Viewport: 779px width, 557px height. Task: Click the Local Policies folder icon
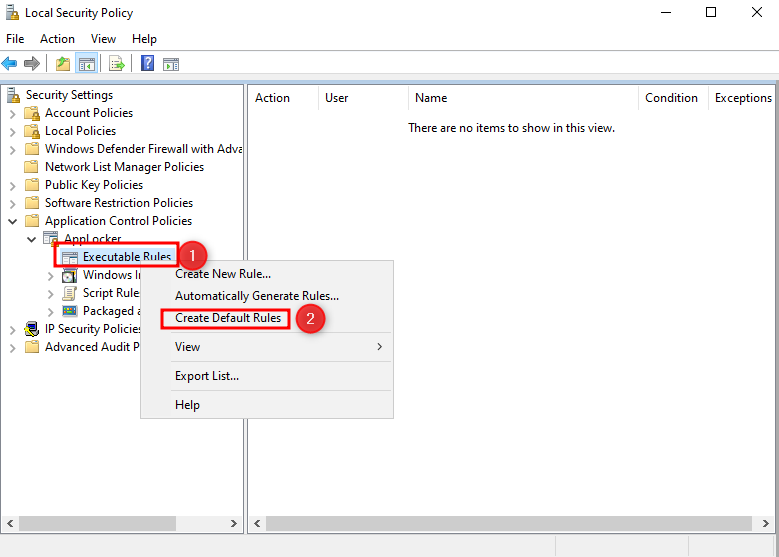[32, 131]
